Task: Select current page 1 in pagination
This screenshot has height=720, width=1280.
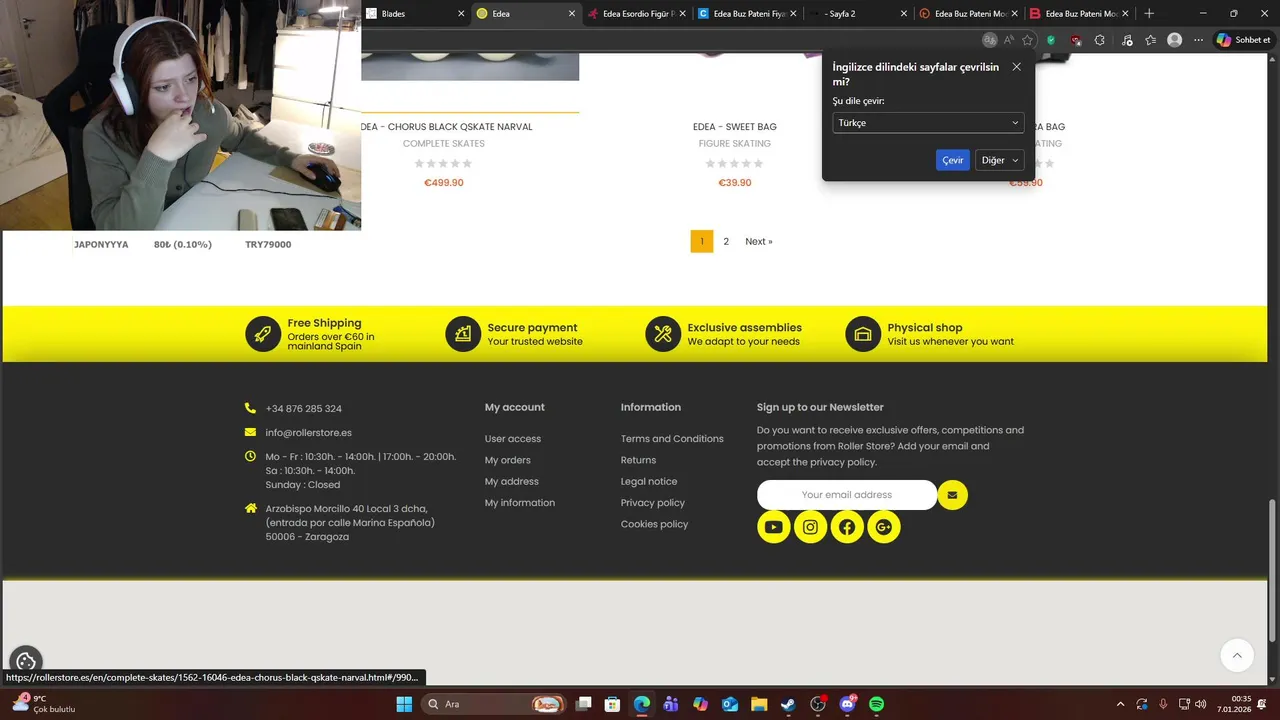Action: pos(702,241)
